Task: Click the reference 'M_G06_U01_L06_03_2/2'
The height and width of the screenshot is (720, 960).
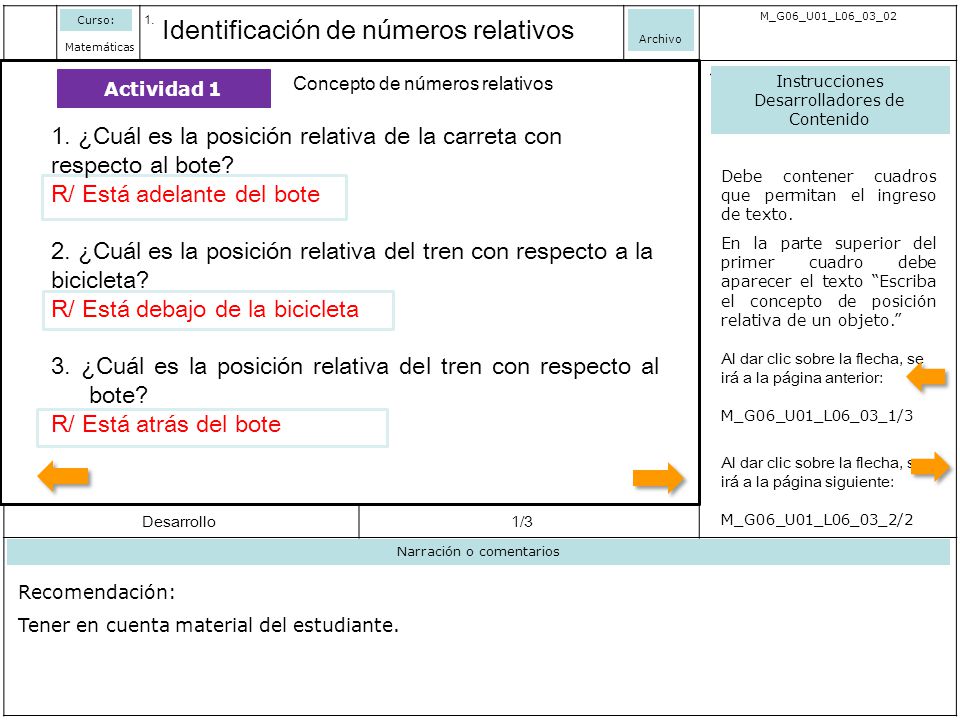Action: [x=817, y=520]
